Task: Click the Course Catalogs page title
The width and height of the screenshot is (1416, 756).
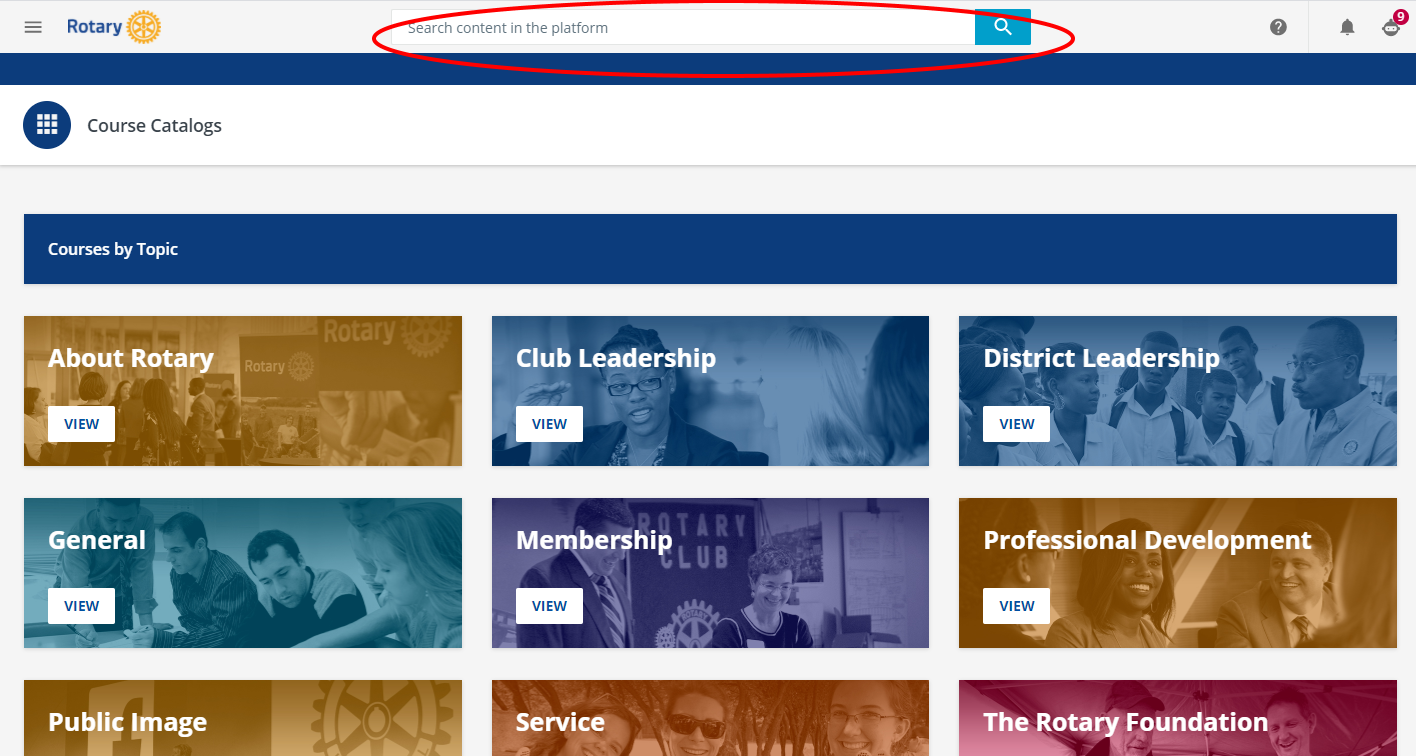Action: [154, 125]
